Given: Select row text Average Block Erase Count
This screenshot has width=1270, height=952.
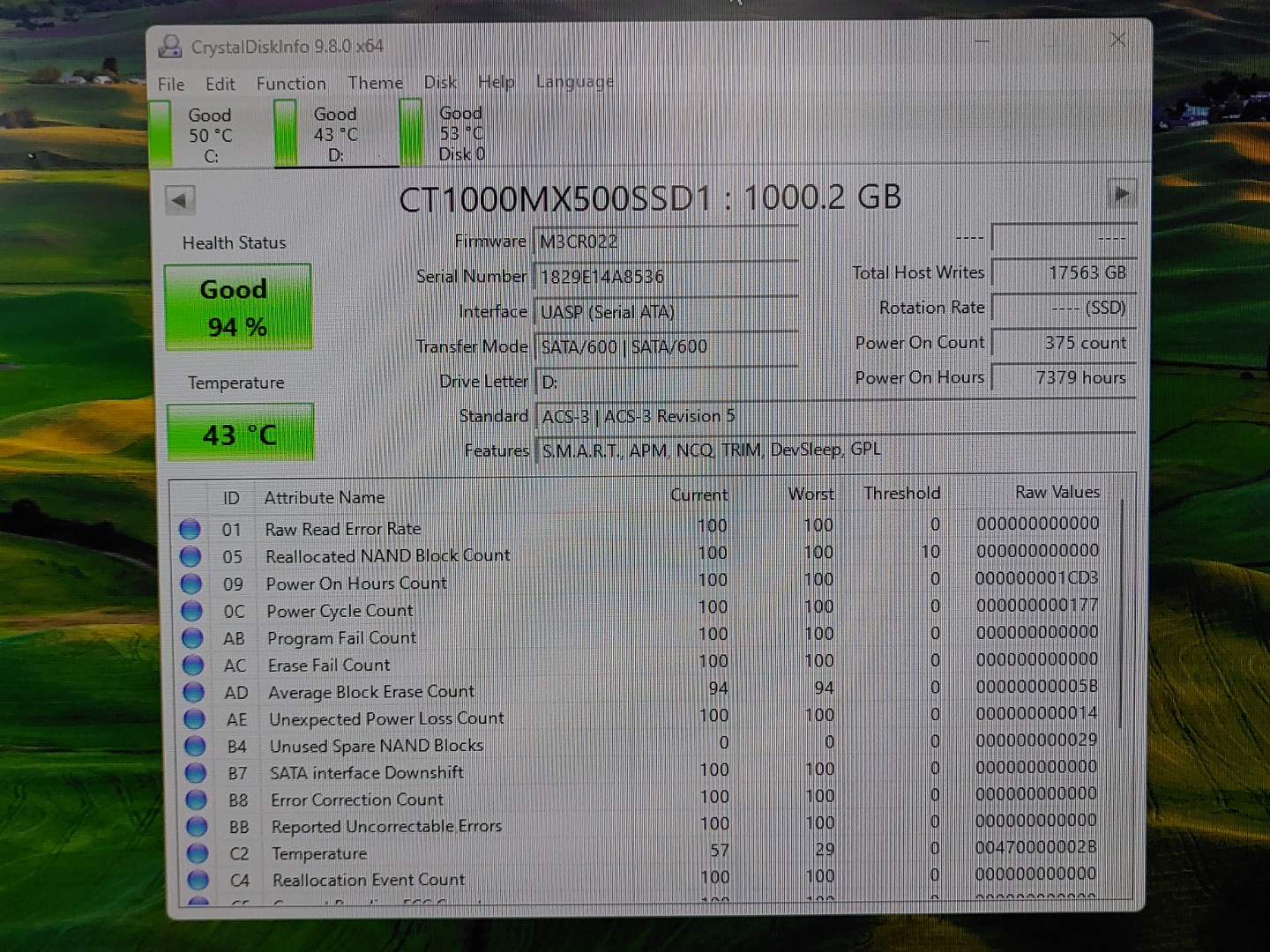Looking at the screenshot, I should [x=371, y=692].
